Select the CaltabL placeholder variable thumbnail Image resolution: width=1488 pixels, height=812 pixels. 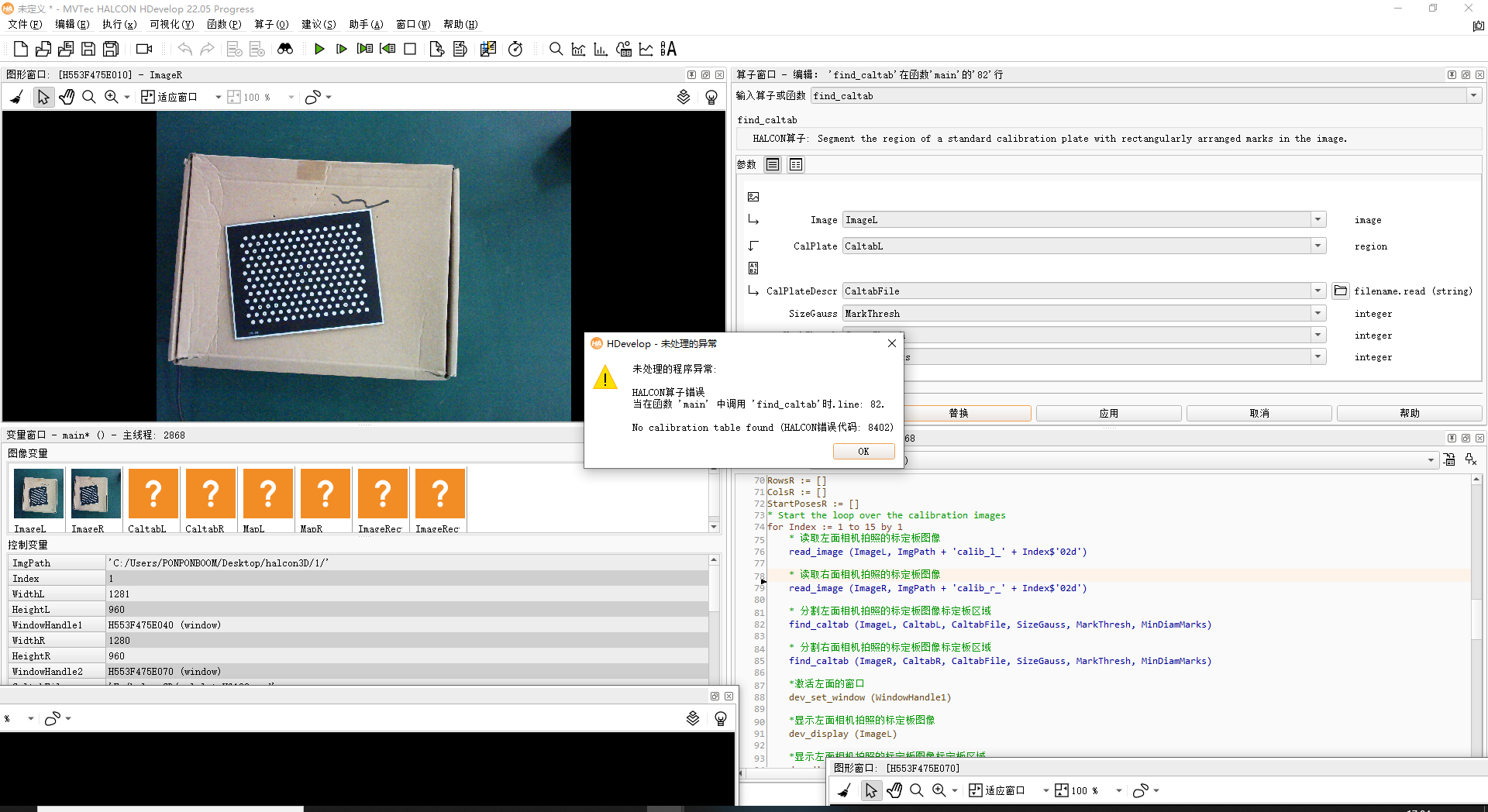pos(153,494)
